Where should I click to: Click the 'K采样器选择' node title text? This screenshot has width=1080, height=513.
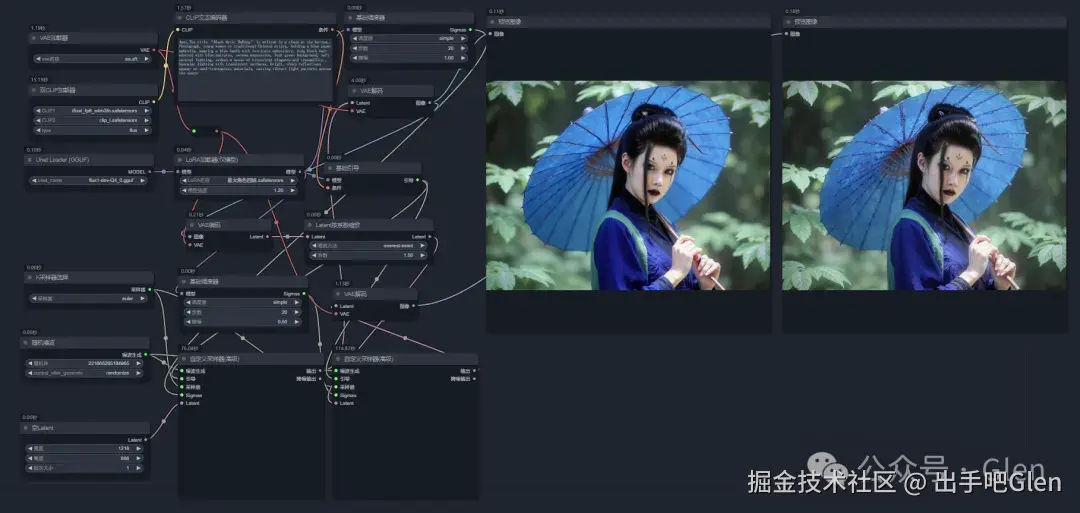52,278
